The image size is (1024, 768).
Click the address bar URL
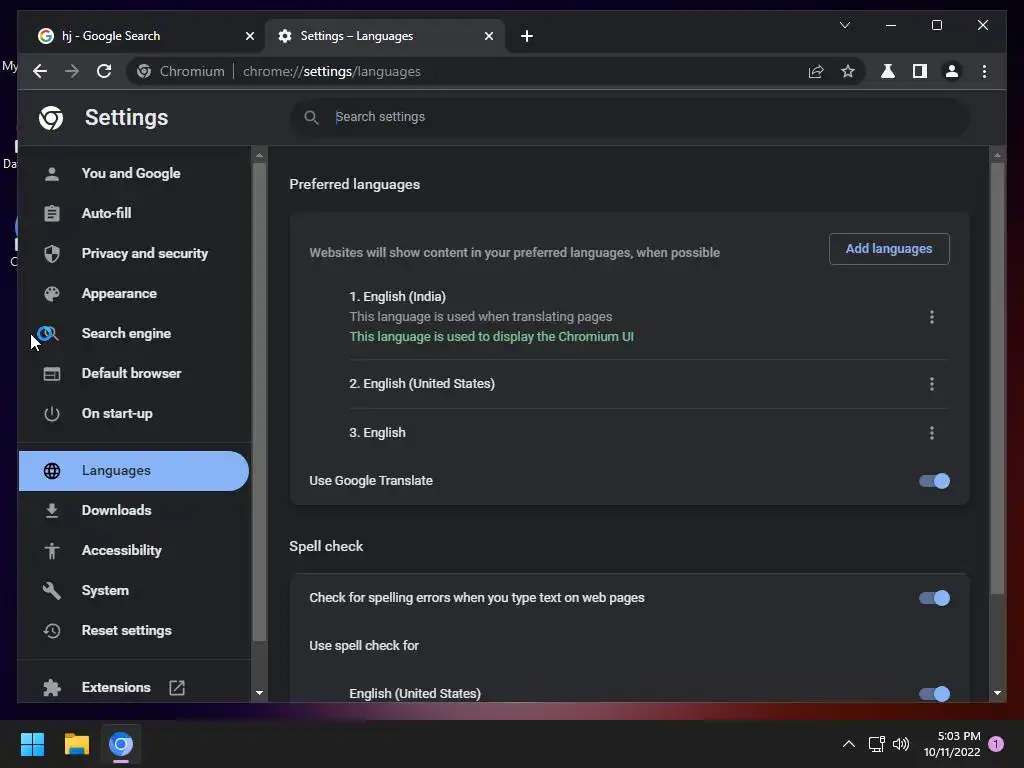tap(332, 71)
